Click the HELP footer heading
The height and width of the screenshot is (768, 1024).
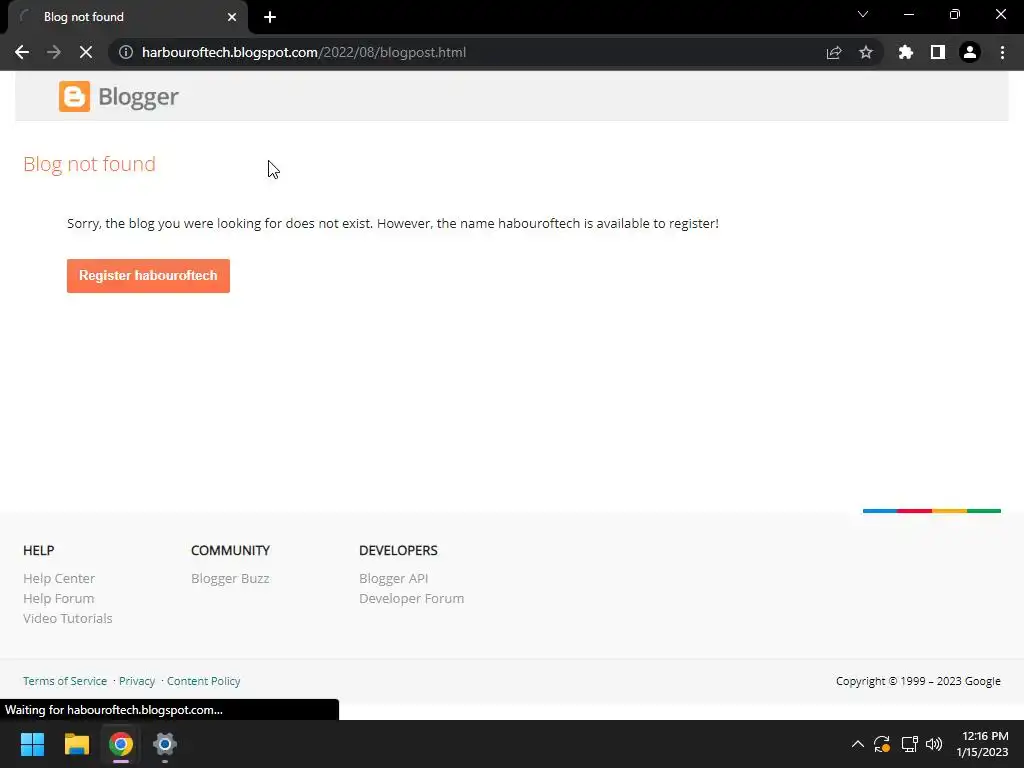pos(39,551)
